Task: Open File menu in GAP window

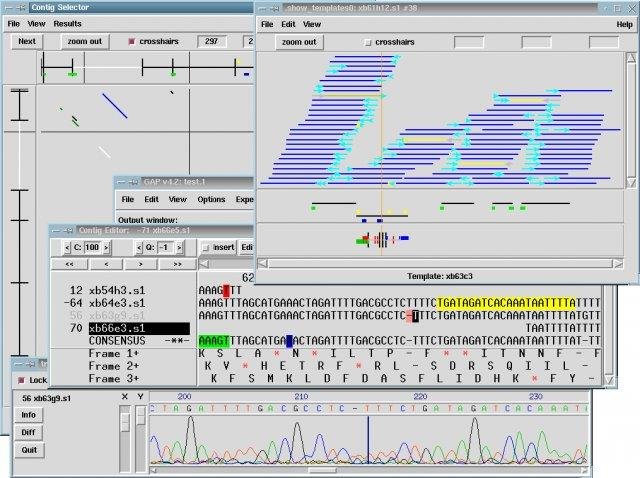Action: tap(127, 199)
